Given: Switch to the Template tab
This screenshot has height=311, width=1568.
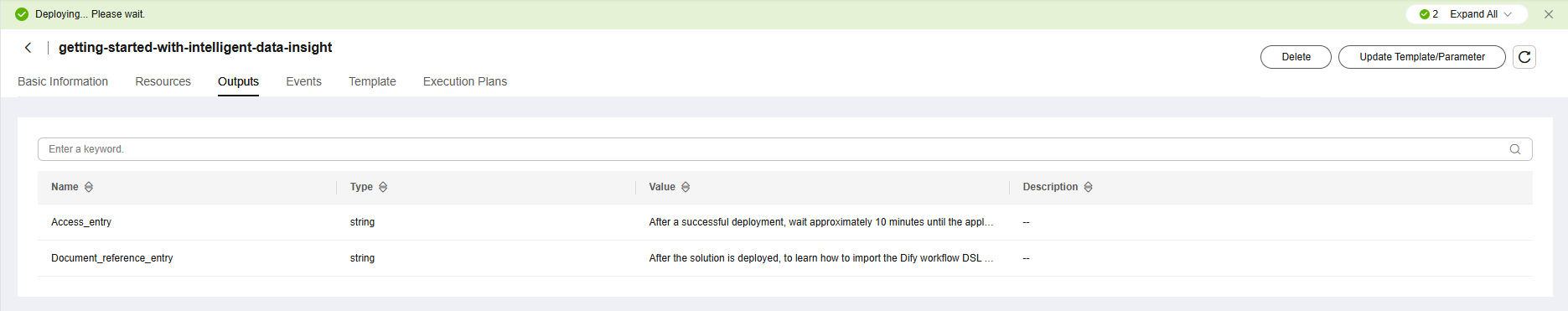Looking at the screenshot, I should click(372, 81).
